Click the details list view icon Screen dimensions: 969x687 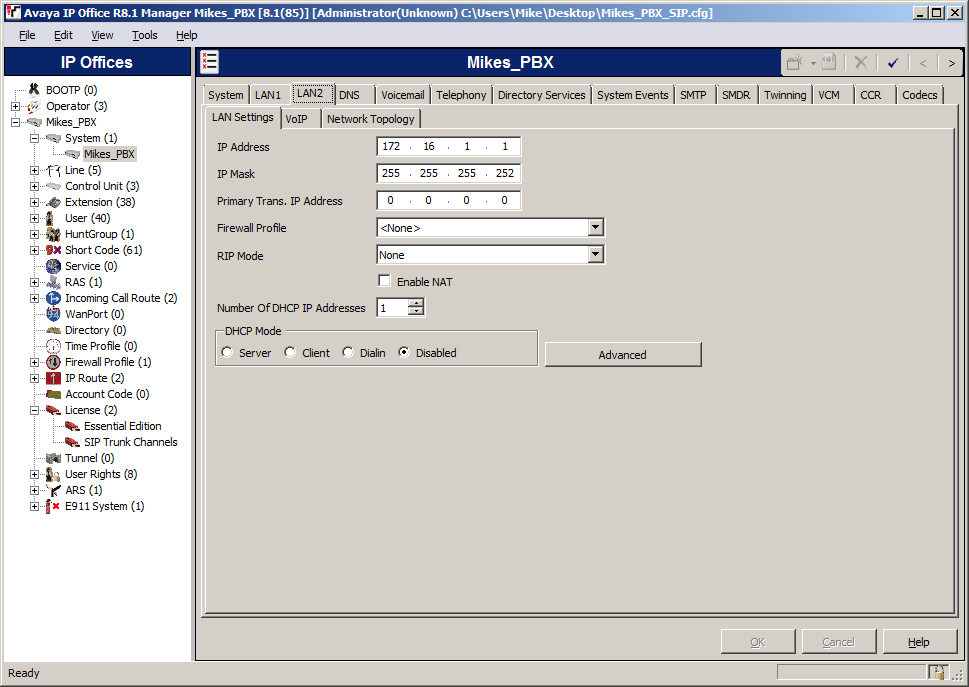209,62
